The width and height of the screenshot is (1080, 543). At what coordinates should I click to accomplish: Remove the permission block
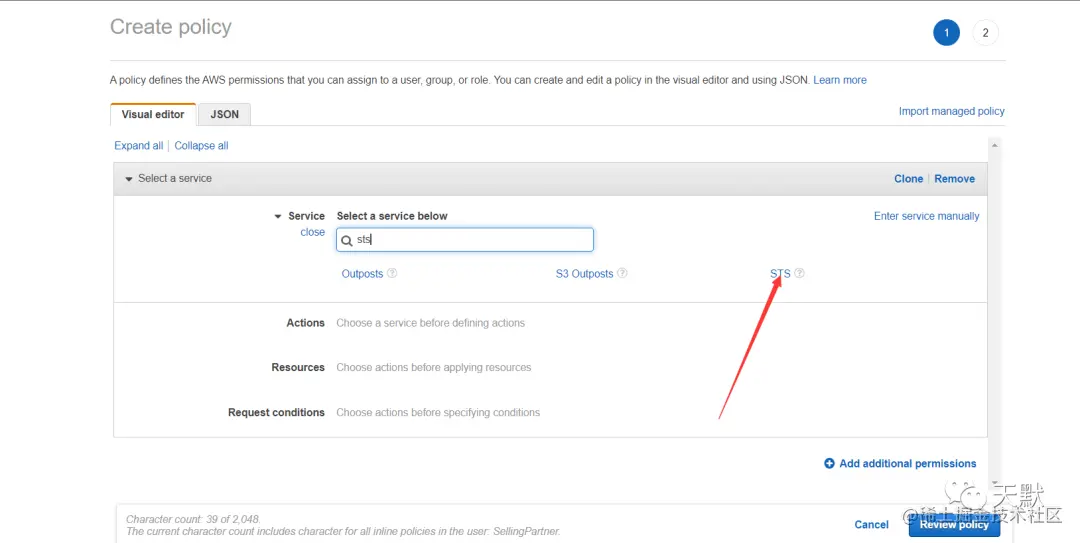pyautogui.click(x=954, y=178)
